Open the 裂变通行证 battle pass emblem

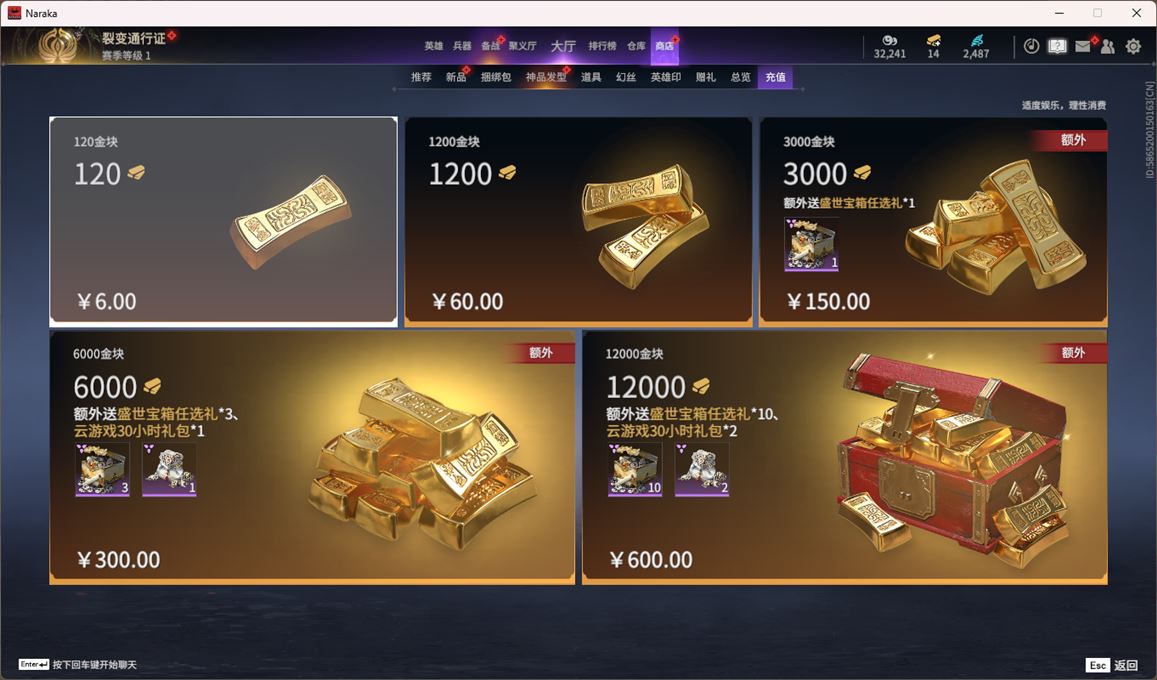click(58, 46)
